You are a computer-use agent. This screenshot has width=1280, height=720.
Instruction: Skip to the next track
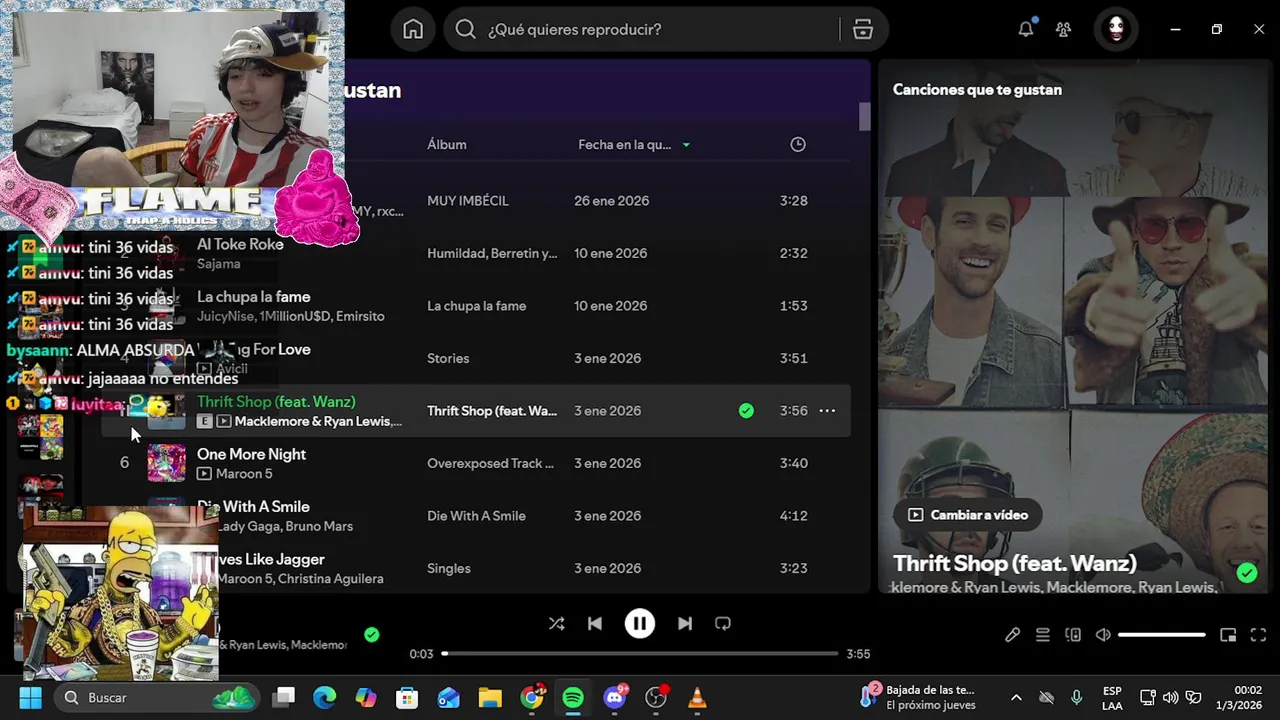(x=685, y=623)
